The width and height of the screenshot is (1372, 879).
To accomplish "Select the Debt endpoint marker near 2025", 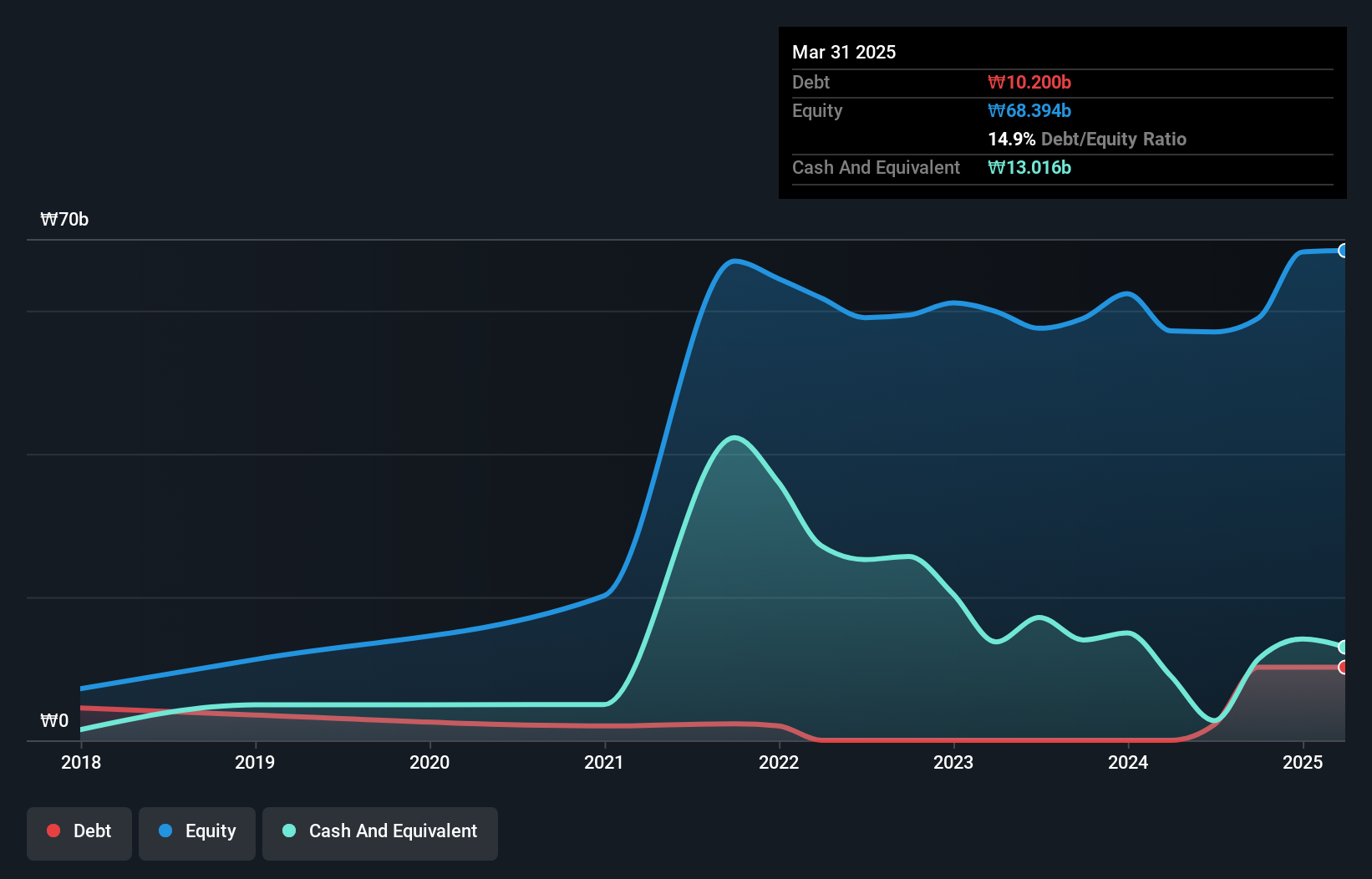I will coord(1344,668).
